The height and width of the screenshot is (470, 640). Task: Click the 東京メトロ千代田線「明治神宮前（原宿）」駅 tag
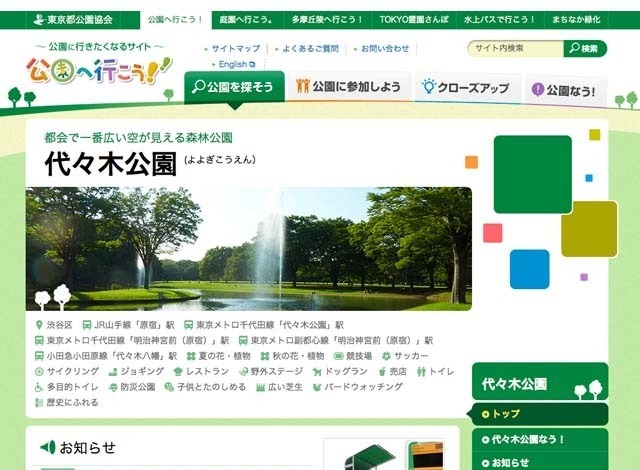click(132, 340)
